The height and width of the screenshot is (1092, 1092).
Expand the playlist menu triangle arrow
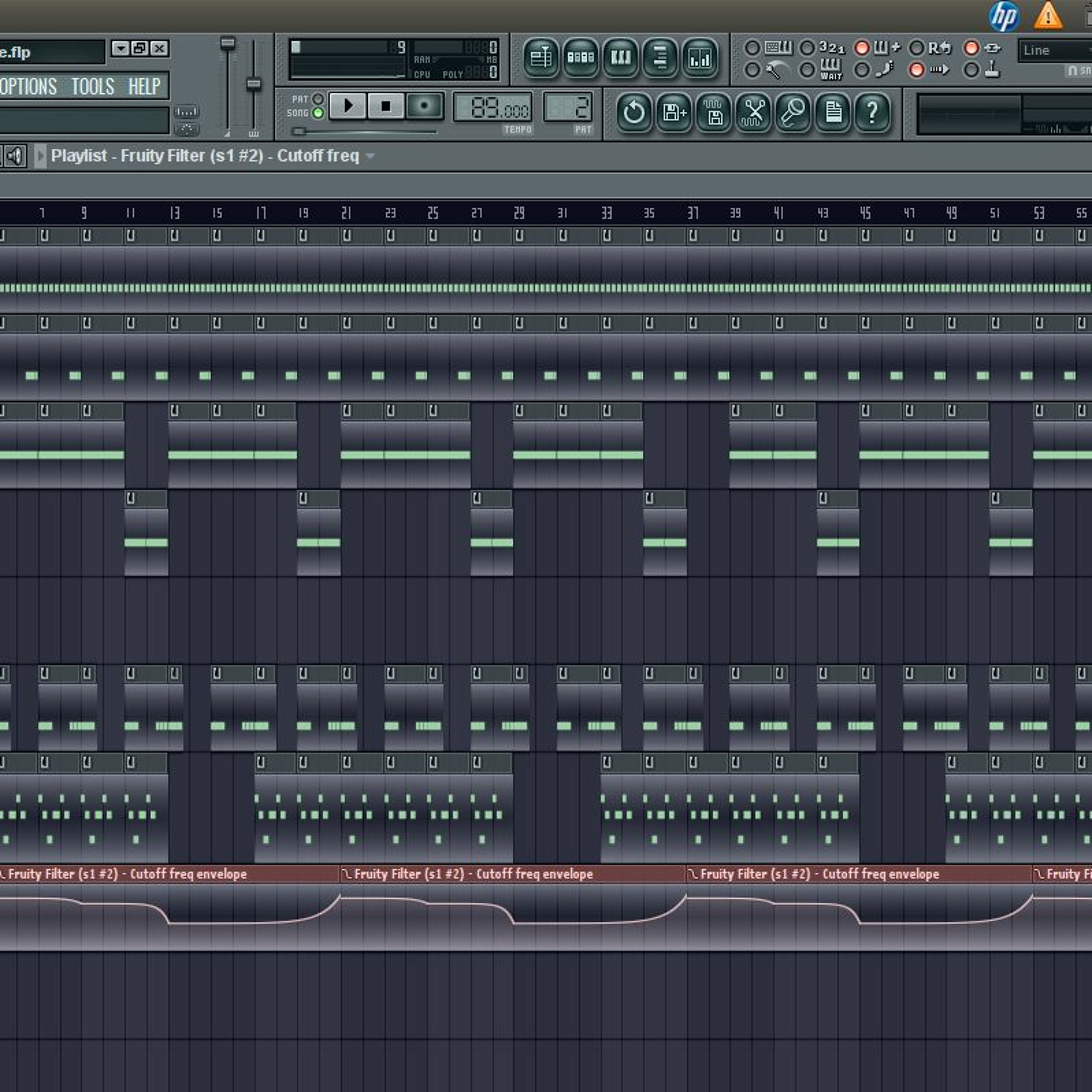pyautogui.click(x=40, y=157)
